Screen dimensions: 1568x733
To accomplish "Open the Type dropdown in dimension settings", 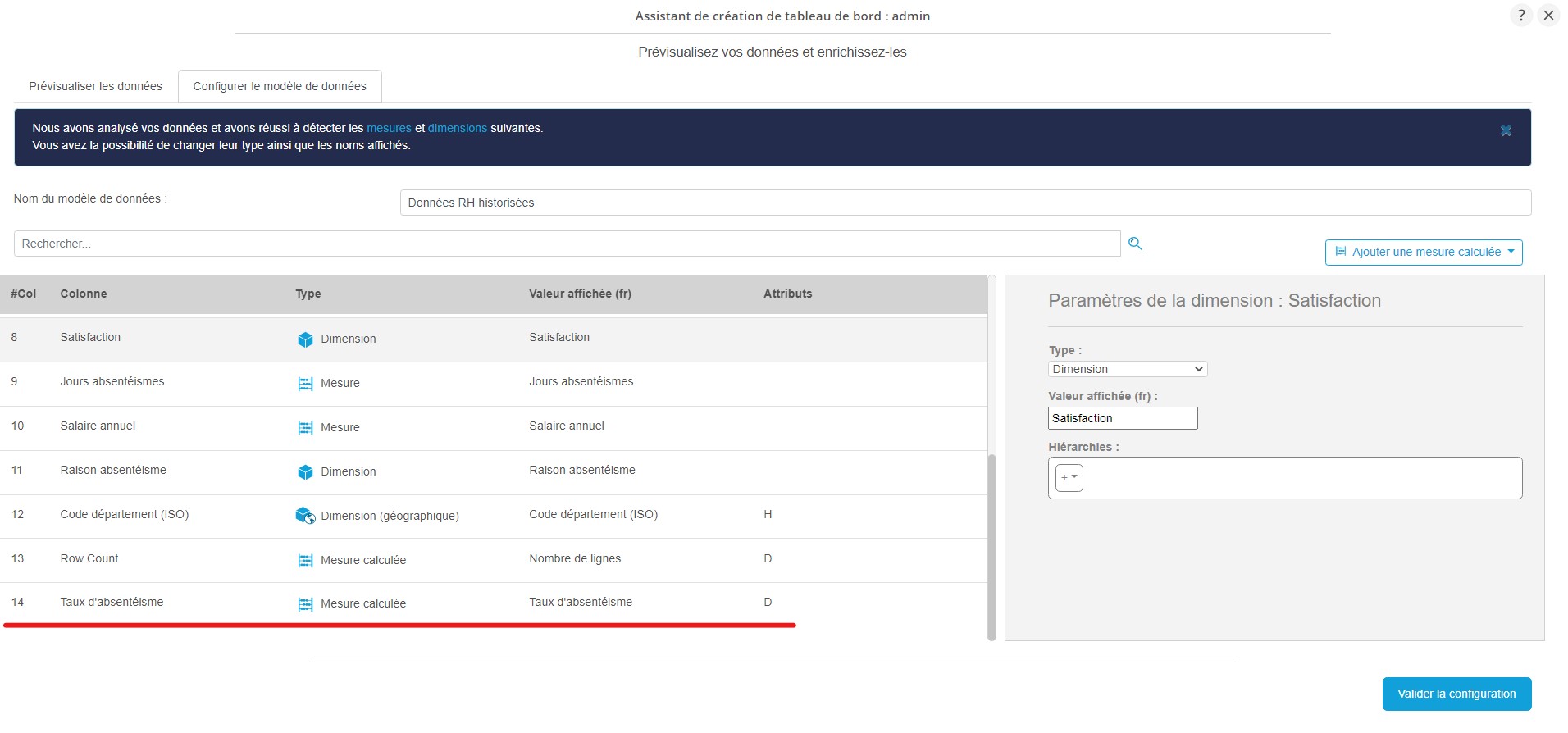I will tap(1127, 369).
